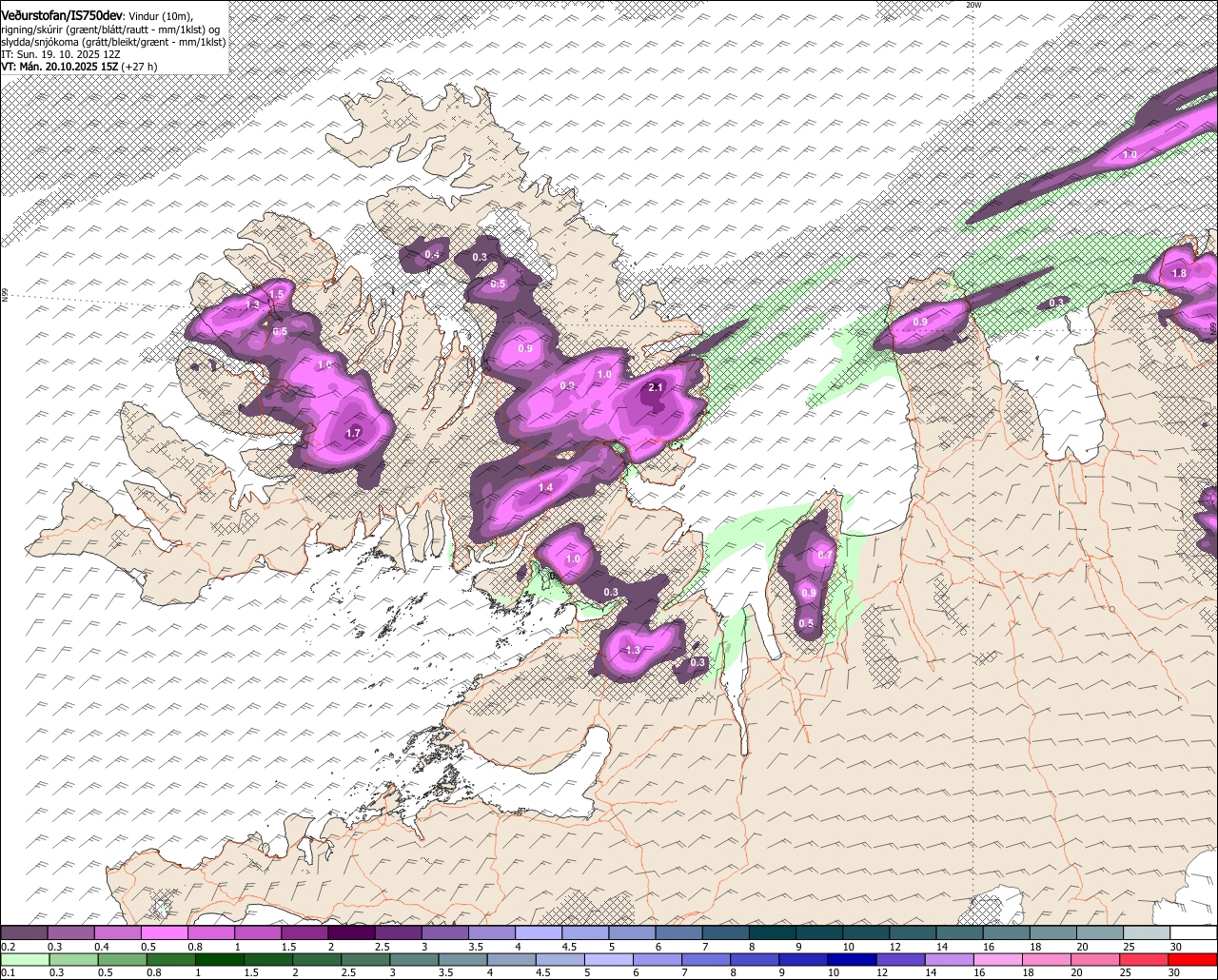Click the 'Veðurstofan/IS750dev' map title
1218x980 pixels.
click(62, 16)
